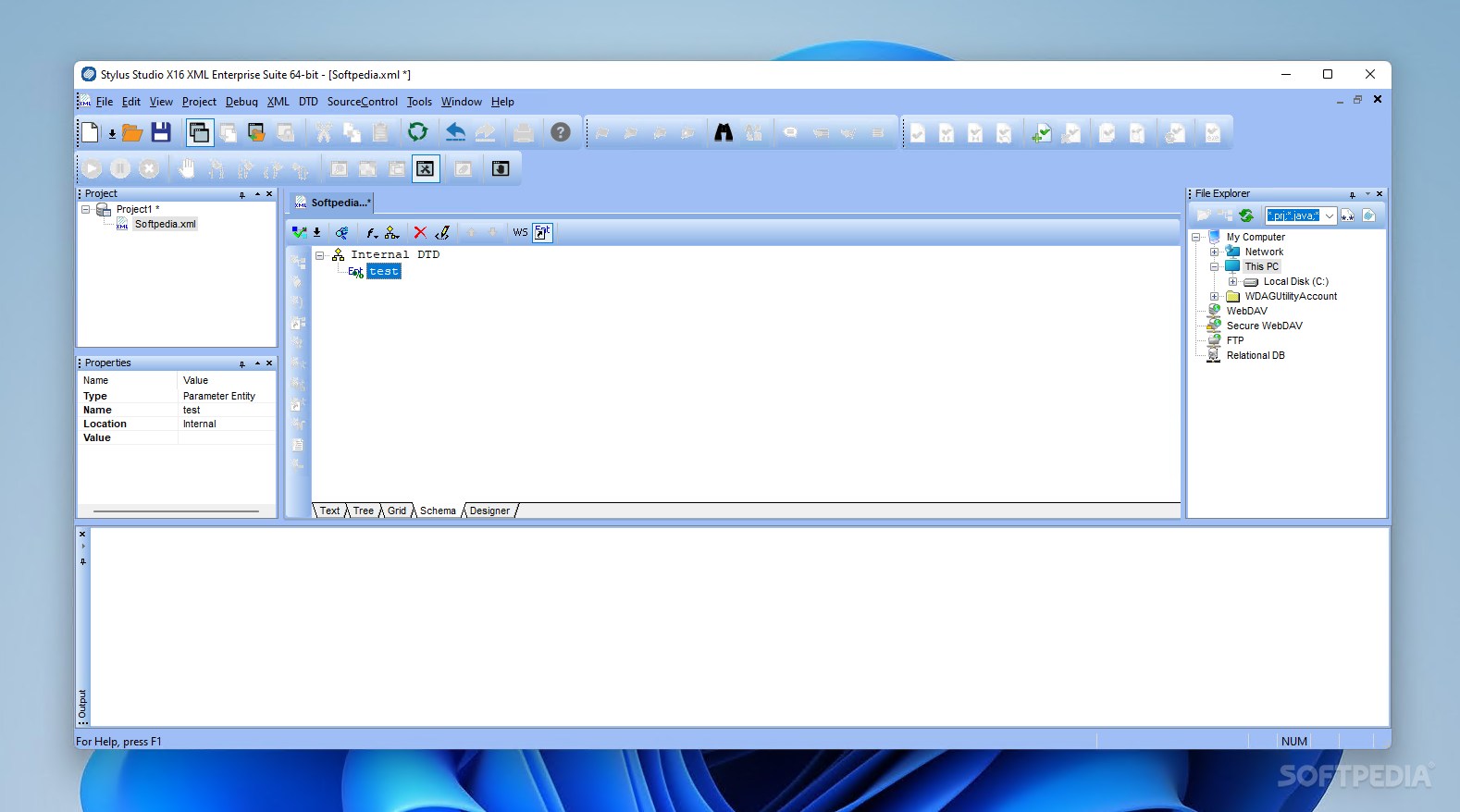Click the Value field of the entity property

point(227,438)
